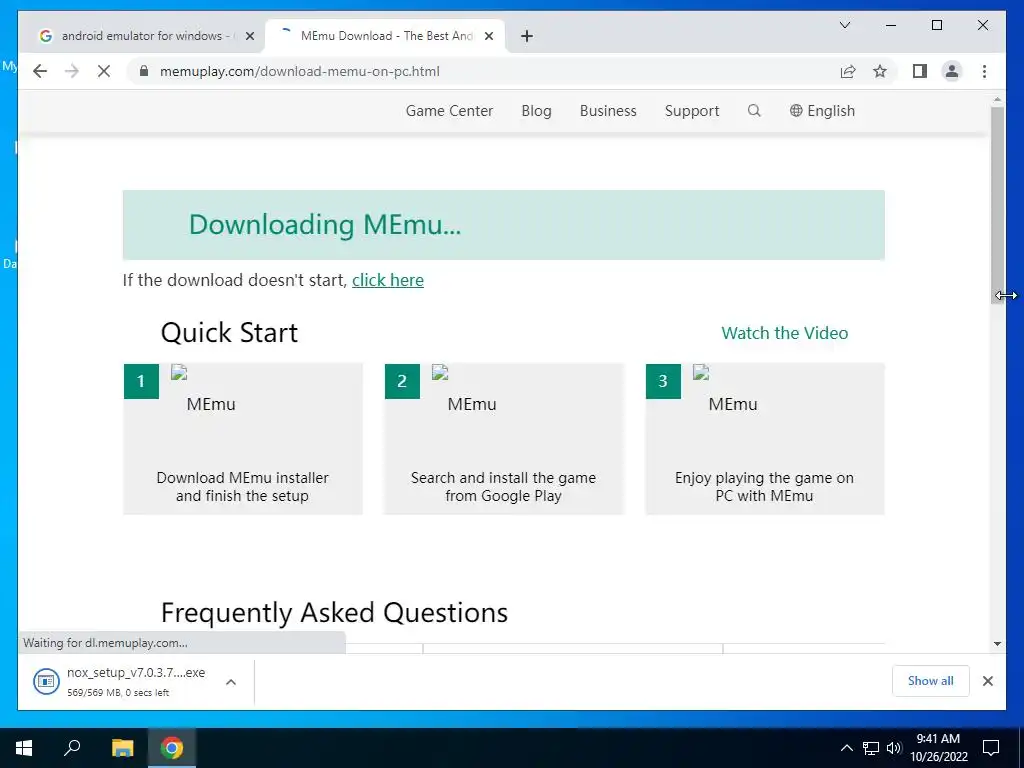This screenshot has height=768, width=1024.
Task: Expand the nox_setup download options chevron
Action: tap(231, 682)
